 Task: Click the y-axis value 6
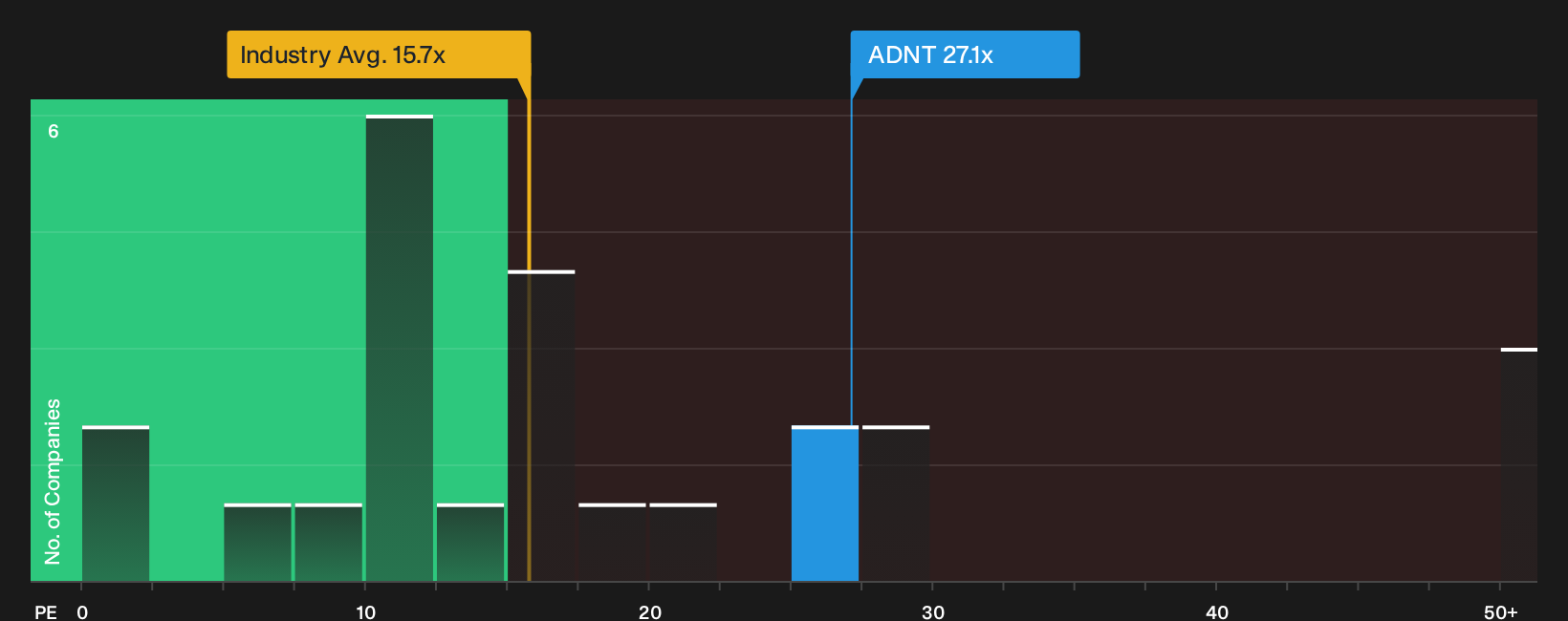click(54, 131)
